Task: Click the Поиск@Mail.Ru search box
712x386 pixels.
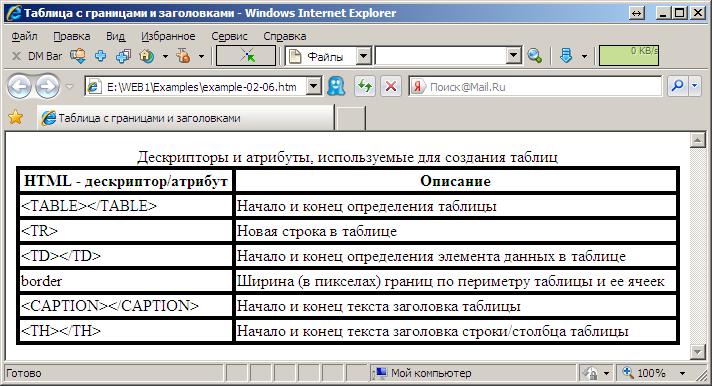Action: 535,86
